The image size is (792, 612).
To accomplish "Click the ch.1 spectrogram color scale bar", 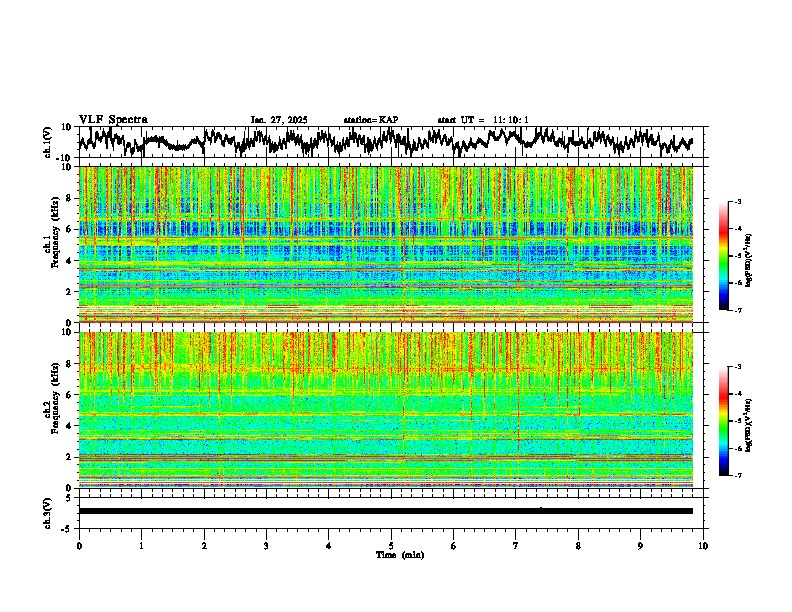I will coord(723,256).
